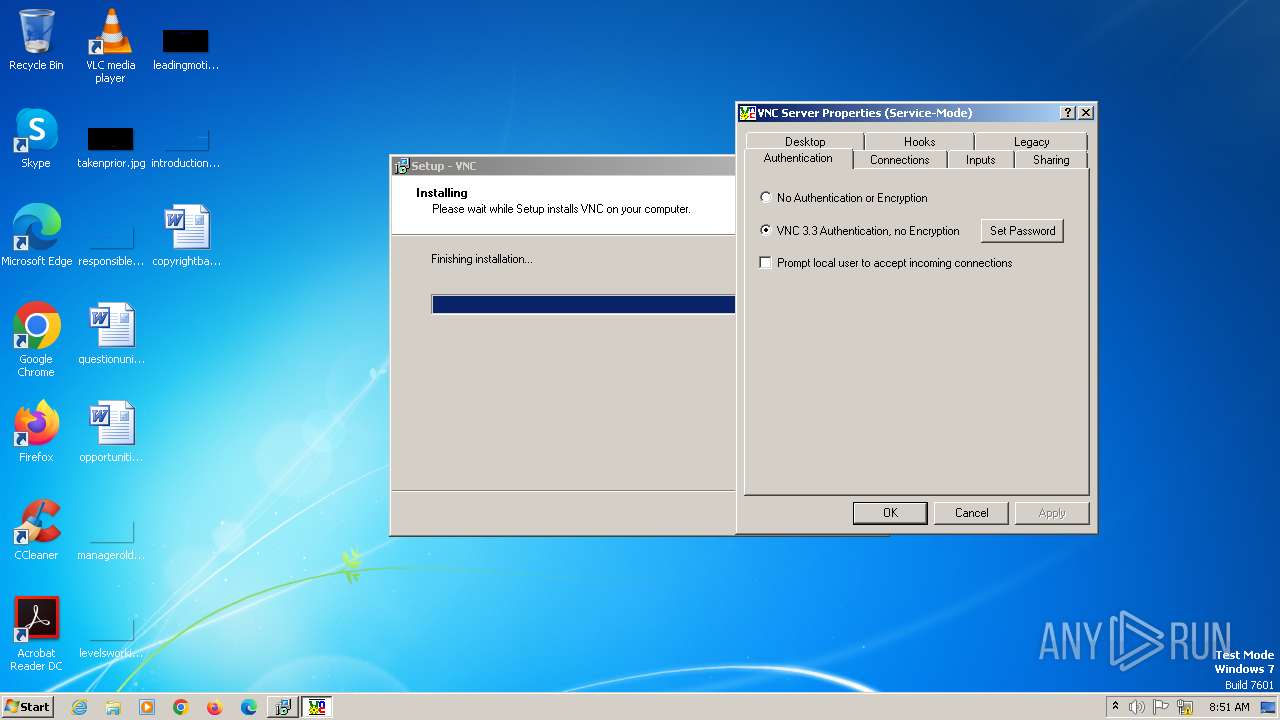The width and height of the screenshot is (1280, 720).
Task: Confirm VNC properties with OK
Action: click(x=890, y=513)
